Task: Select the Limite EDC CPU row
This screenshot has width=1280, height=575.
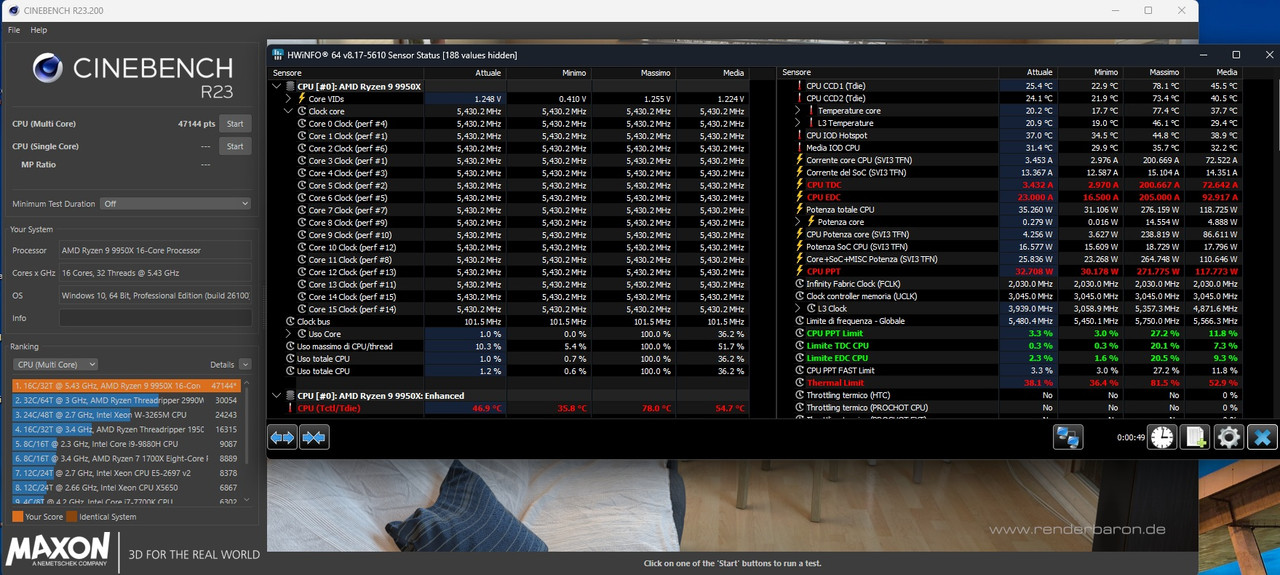Action: tap(1012, 358)
